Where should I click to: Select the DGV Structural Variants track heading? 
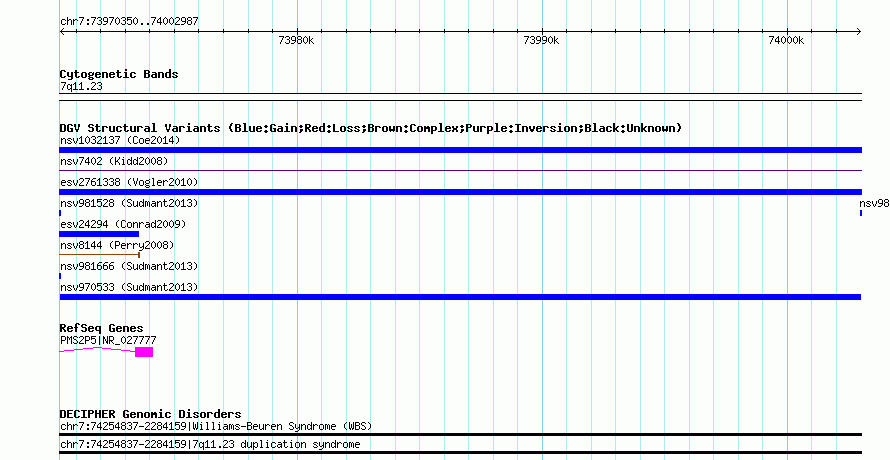click(371, 128)
